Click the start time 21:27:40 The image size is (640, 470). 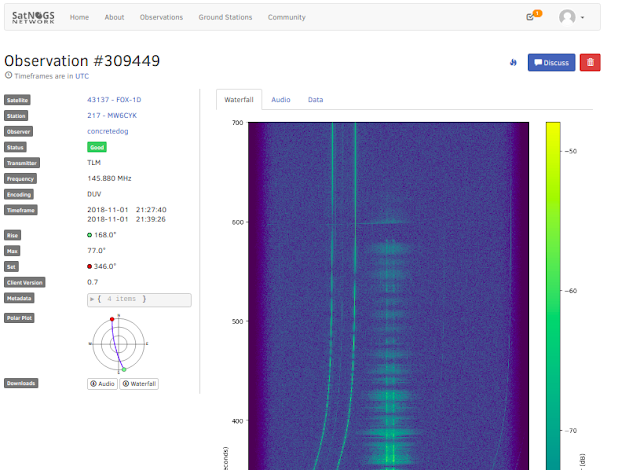[x=151, y=210]
